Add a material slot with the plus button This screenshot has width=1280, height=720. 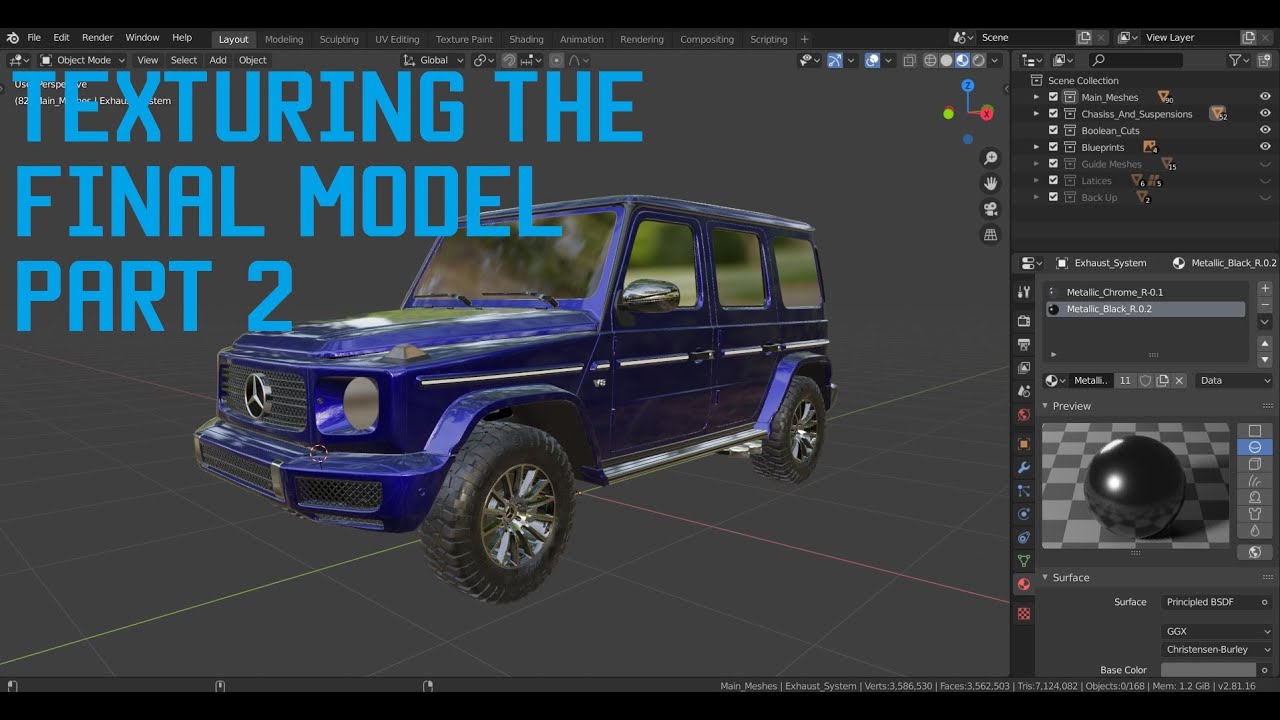tap(1264, 288)
